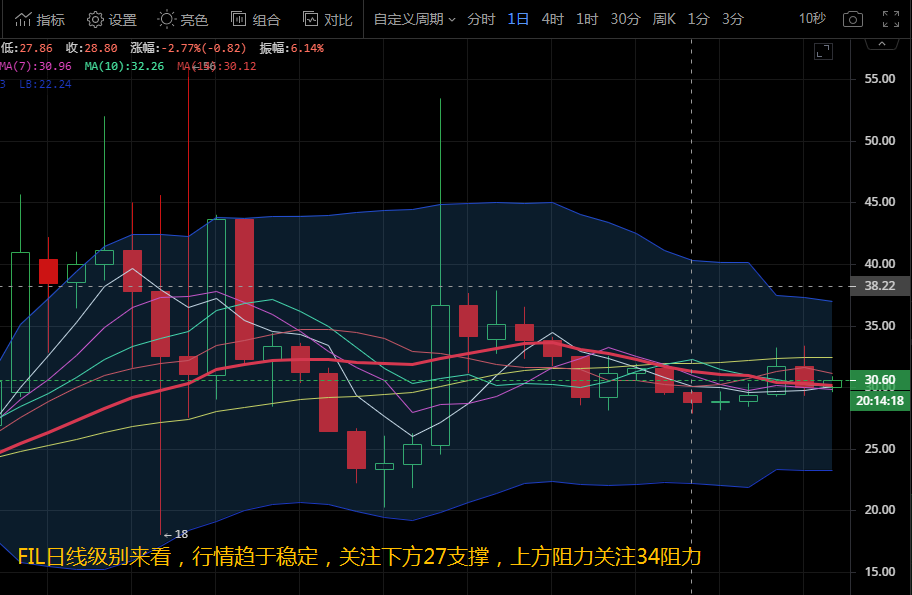The width and height of the screenshot is (912, 595).
Task: Select the 3分 interval
Action: click(x=732, y=19)
